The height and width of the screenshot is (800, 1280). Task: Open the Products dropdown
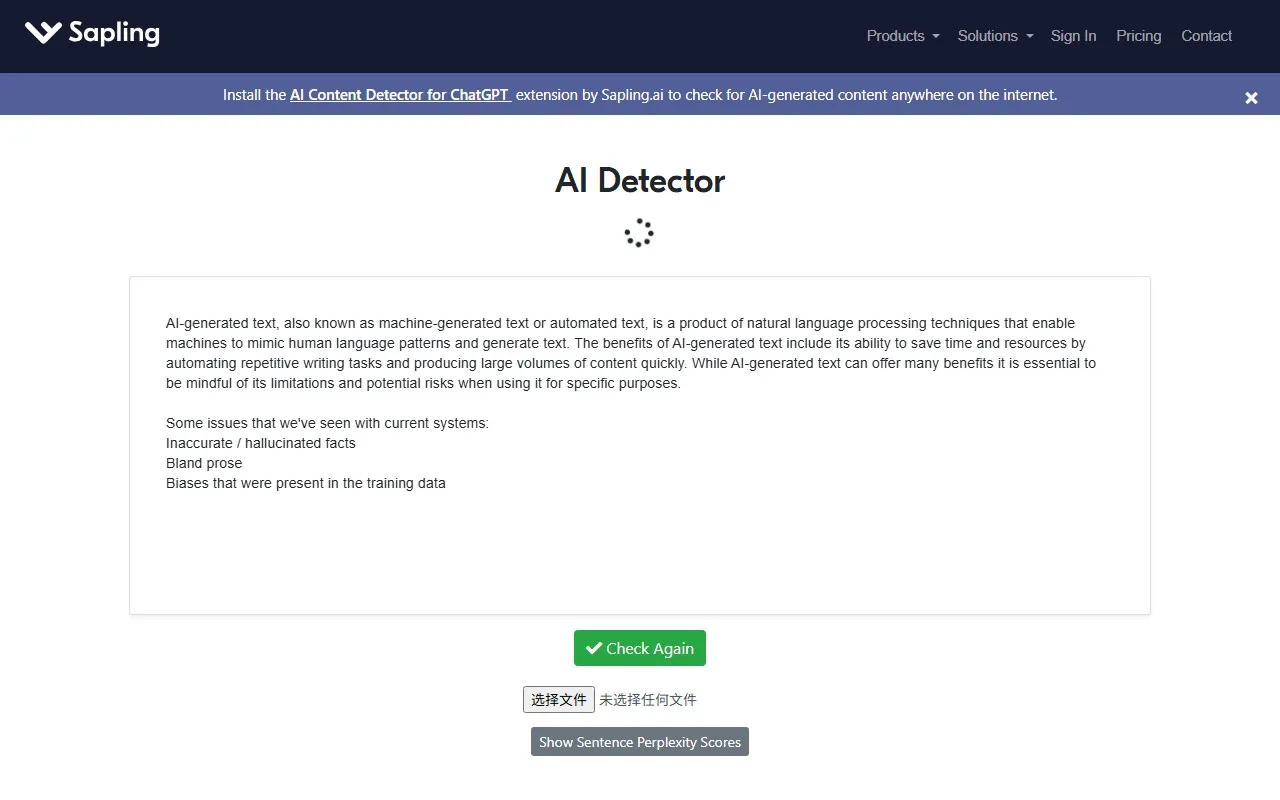(x=896, y=36)
